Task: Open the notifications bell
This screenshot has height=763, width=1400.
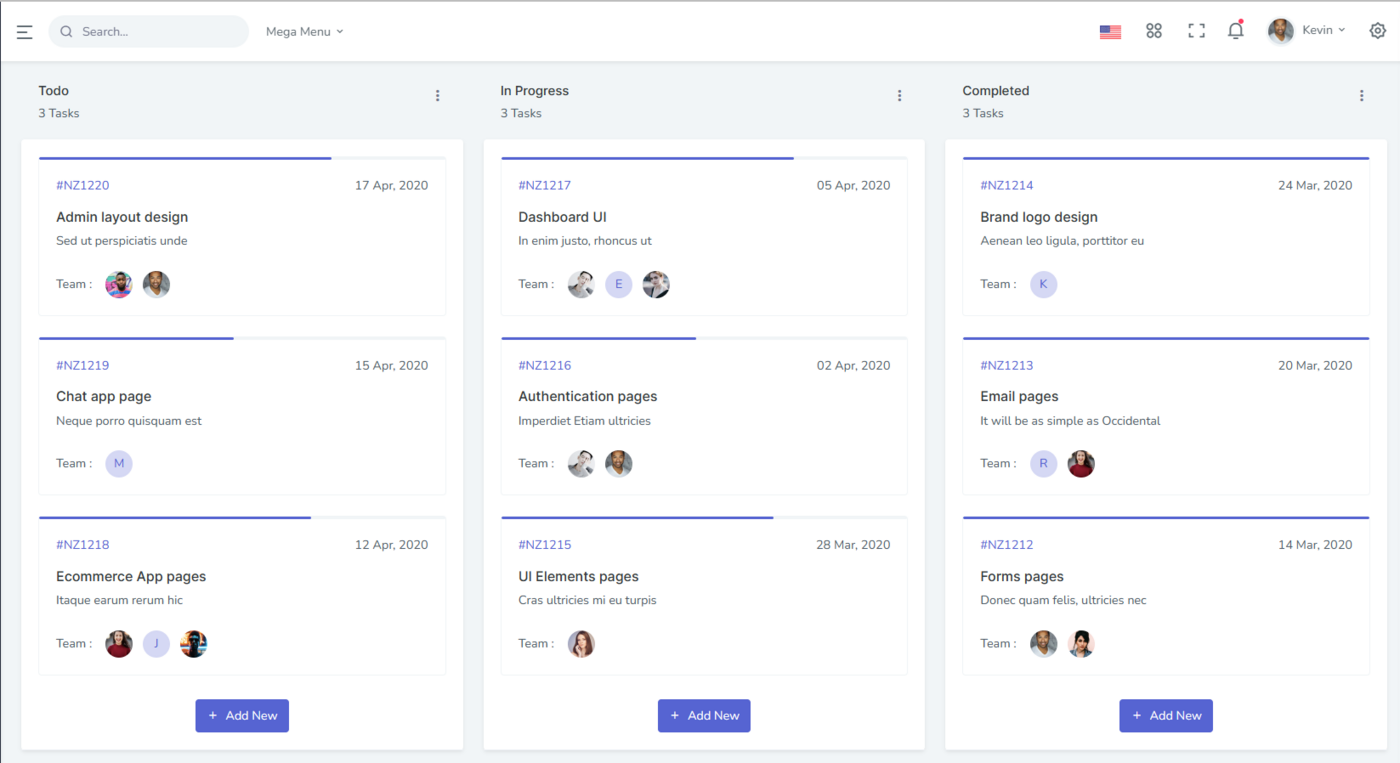Action: [x=1236, y=31]
